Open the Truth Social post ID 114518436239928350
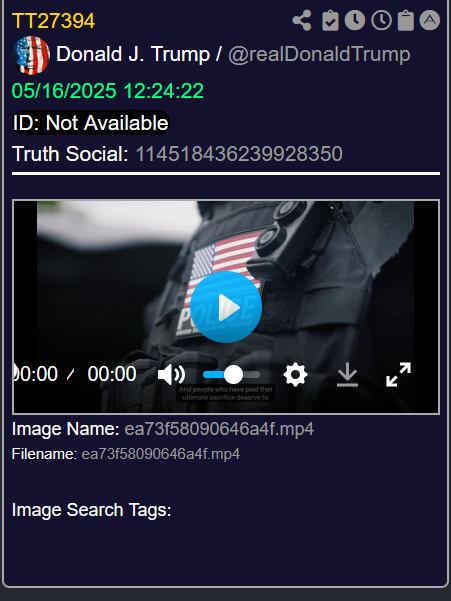The height and width of the screenshot is (601, 451). click(239, 154)
